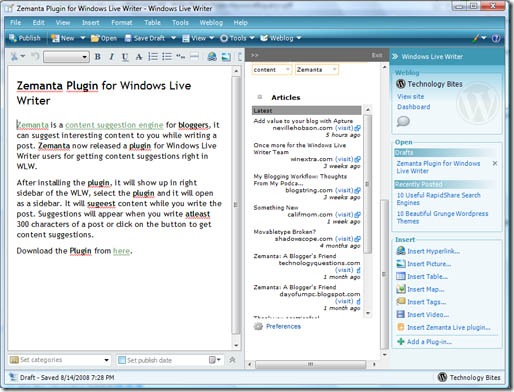
Task: Visit the nevillehobson.com article link
Action: 344,128
